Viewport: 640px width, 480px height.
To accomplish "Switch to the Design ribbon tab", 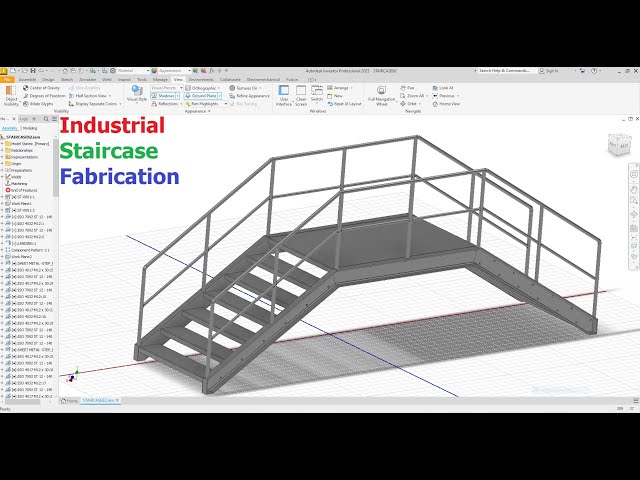I will (x=48, y=80).
